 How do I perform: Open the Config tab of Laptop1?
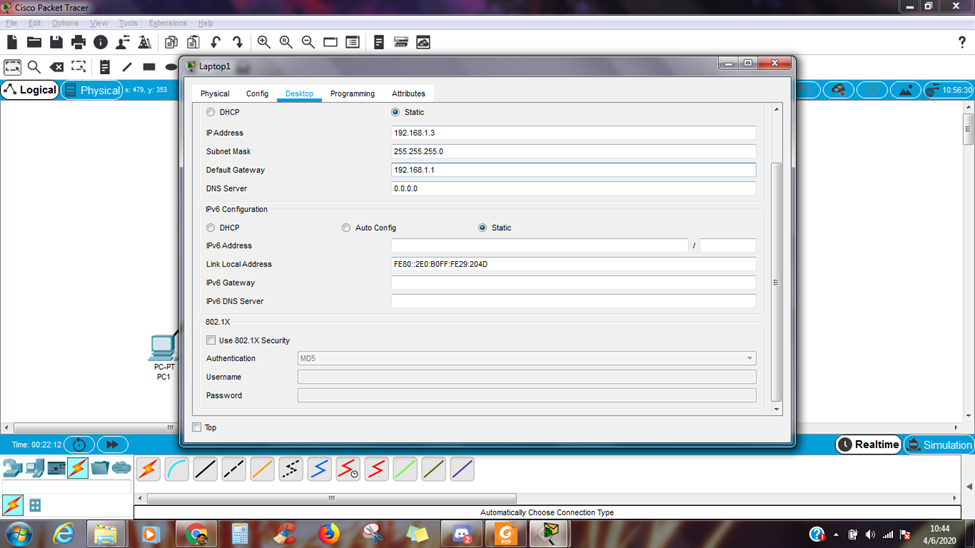pos(257,93)
